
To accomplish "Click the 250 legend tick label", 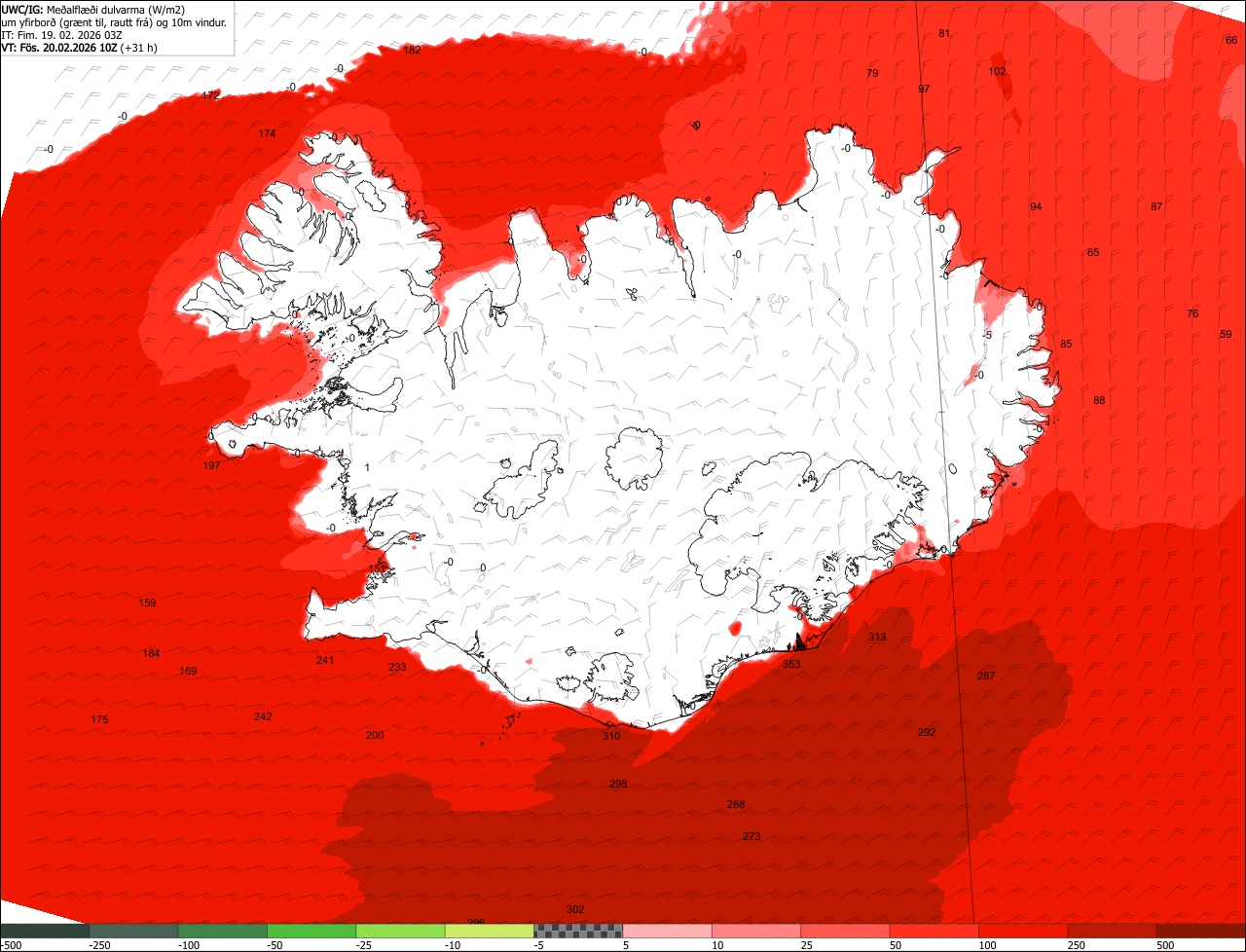I will [1079, 944].
